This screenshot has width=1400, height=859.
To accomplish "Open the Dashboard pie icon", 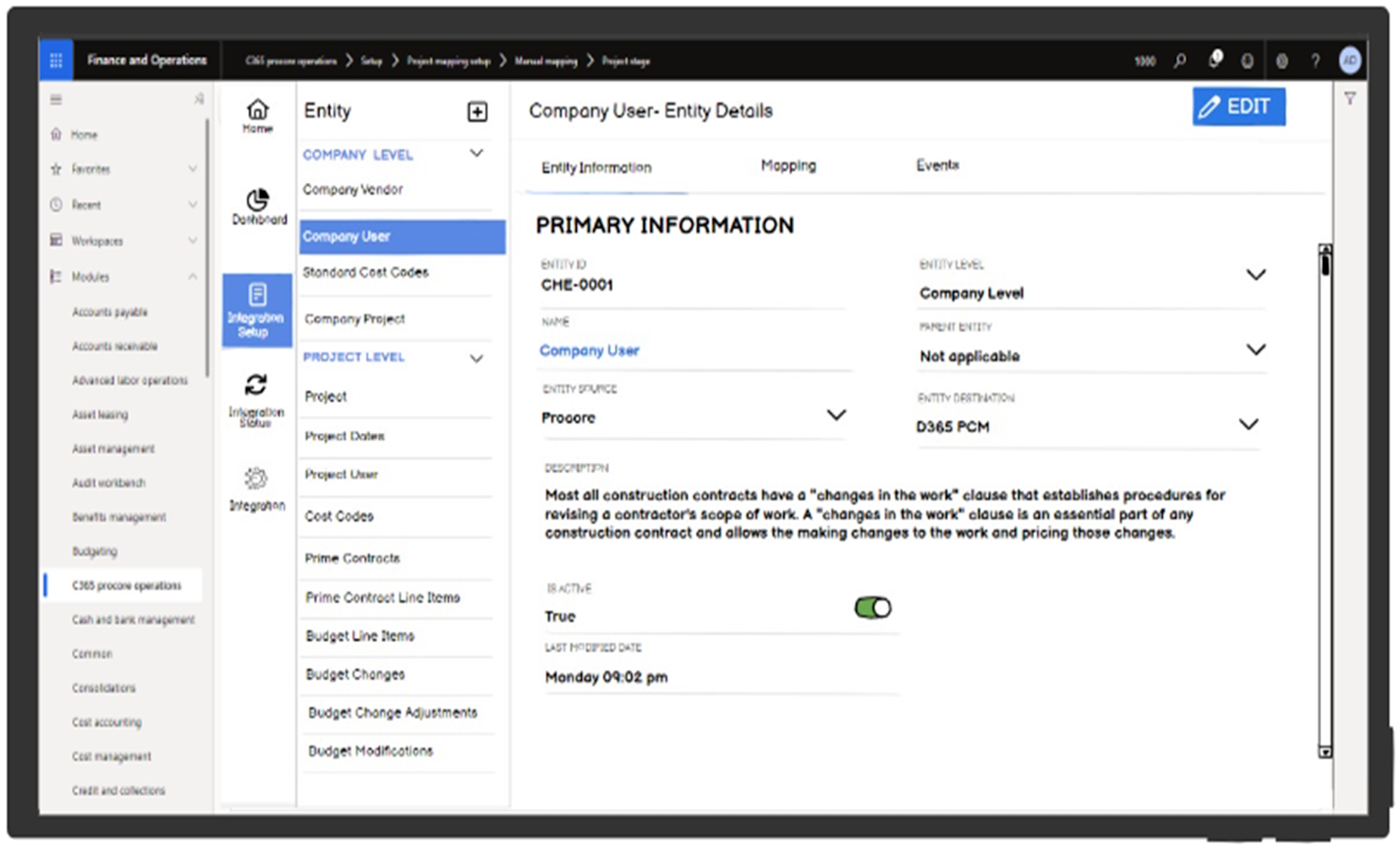I will coord(258,207).
